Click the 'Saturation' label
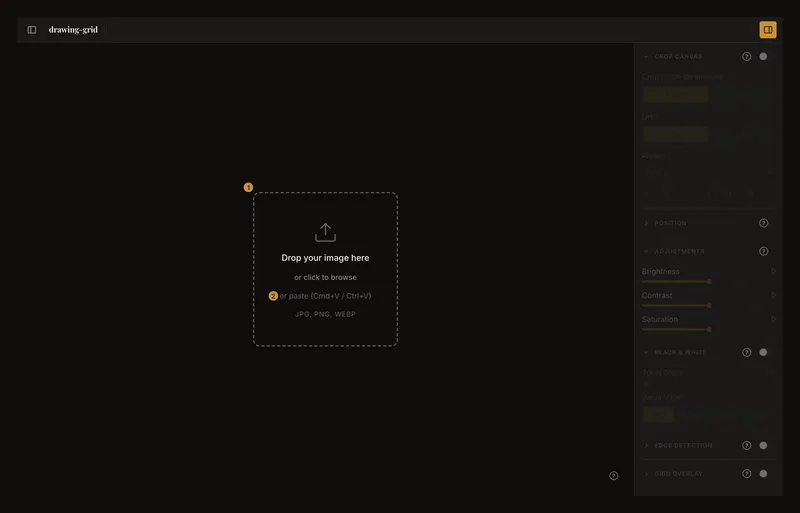 [660, 320]
